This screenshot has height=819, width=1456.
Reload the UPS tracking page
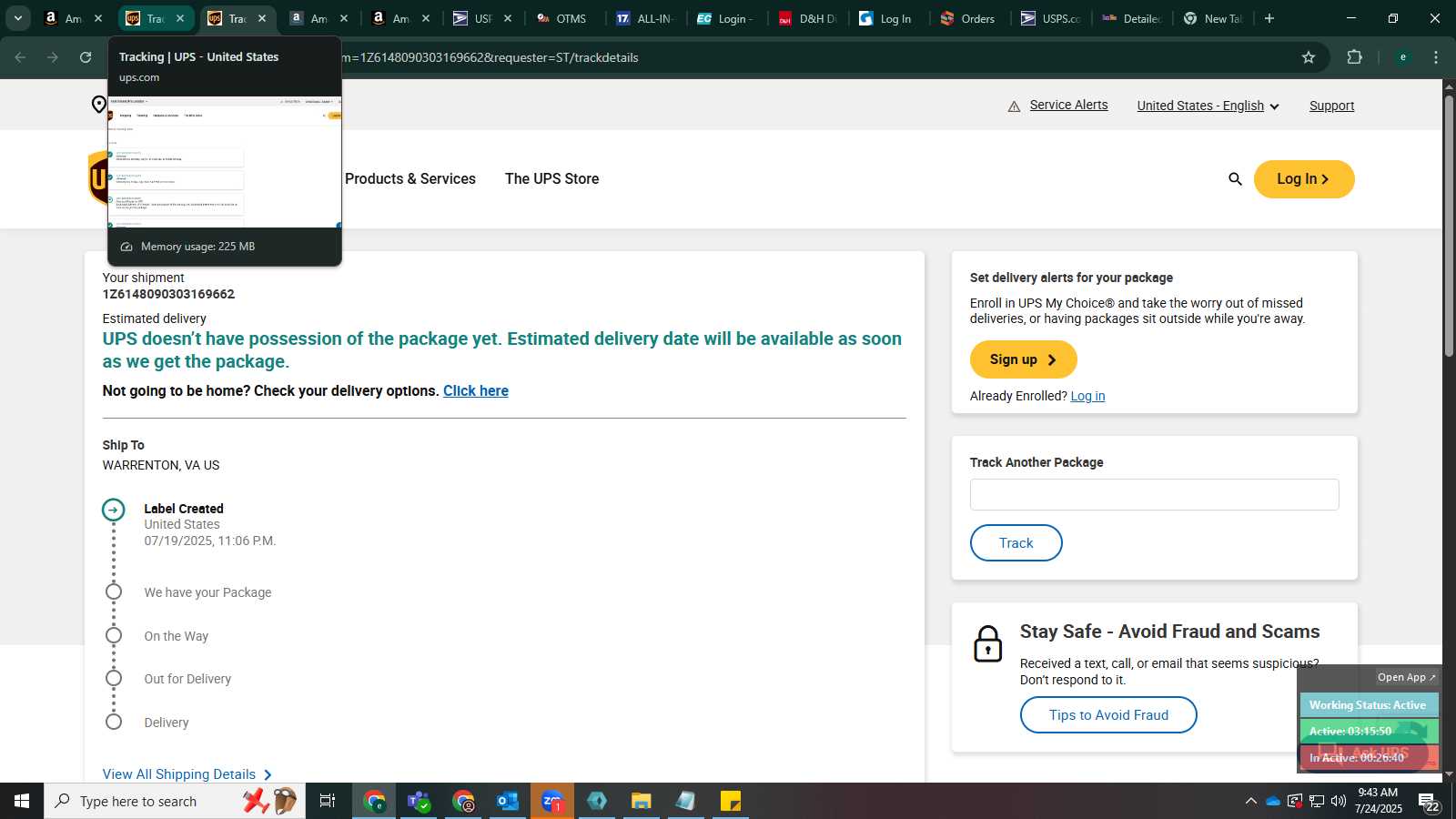pos(86,57)
